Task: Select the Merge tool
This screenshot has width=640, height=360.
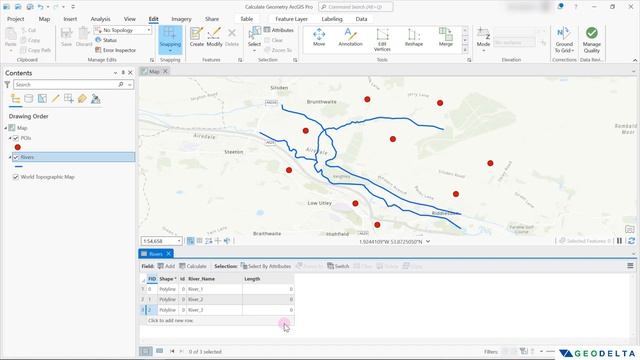Action: 446,37
